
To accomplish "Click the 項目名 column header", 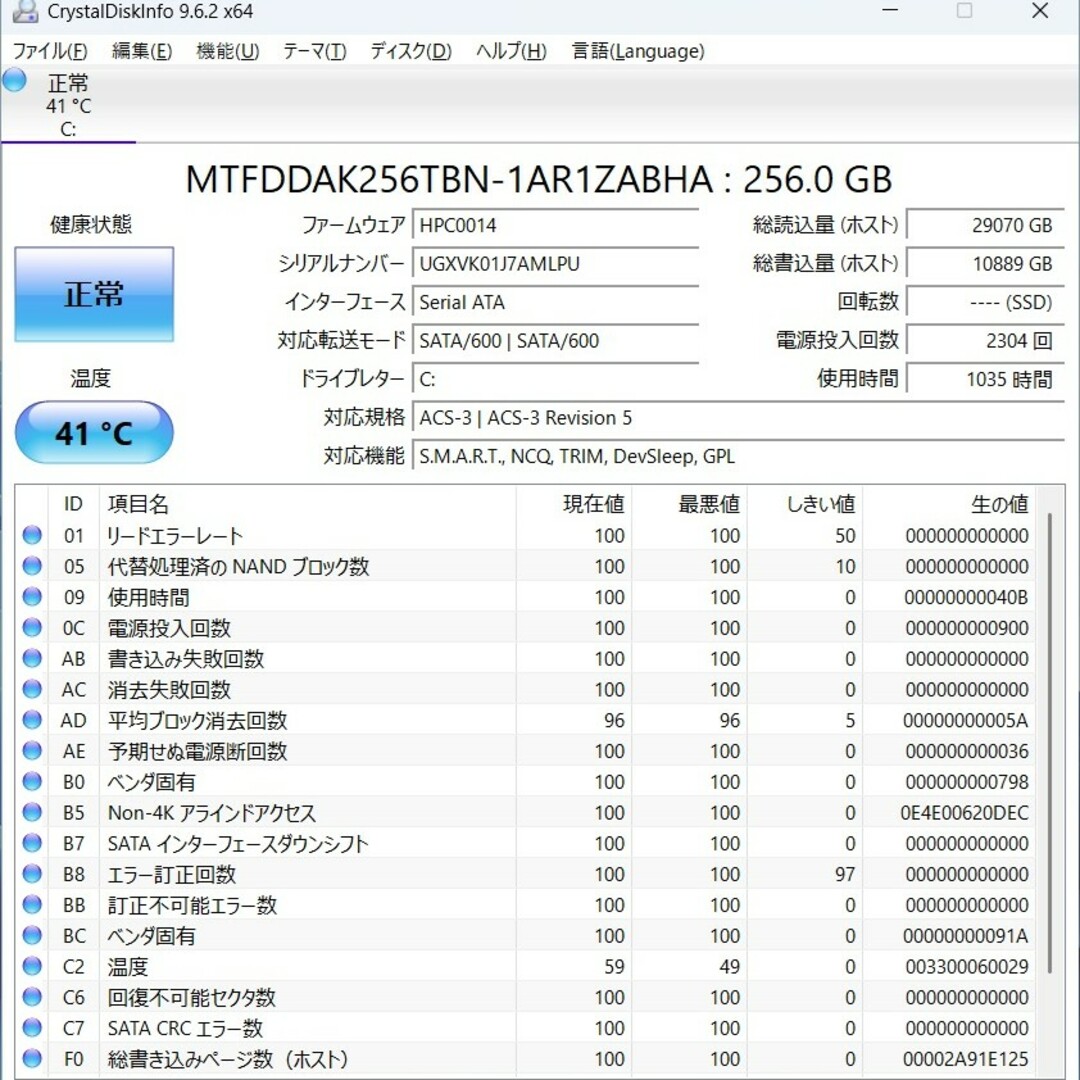I will pos(308,504).
